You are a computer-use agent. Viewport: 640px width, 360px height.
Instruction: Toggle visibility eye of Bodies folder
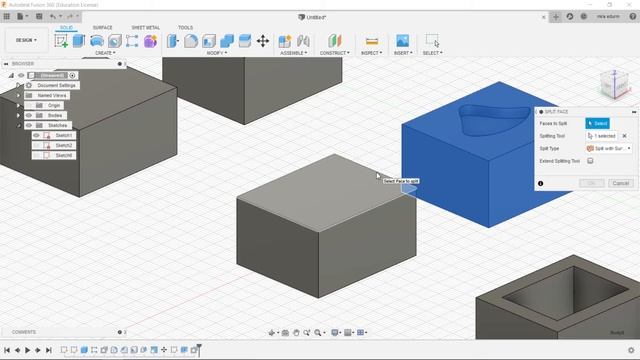(x=29, y=116)
